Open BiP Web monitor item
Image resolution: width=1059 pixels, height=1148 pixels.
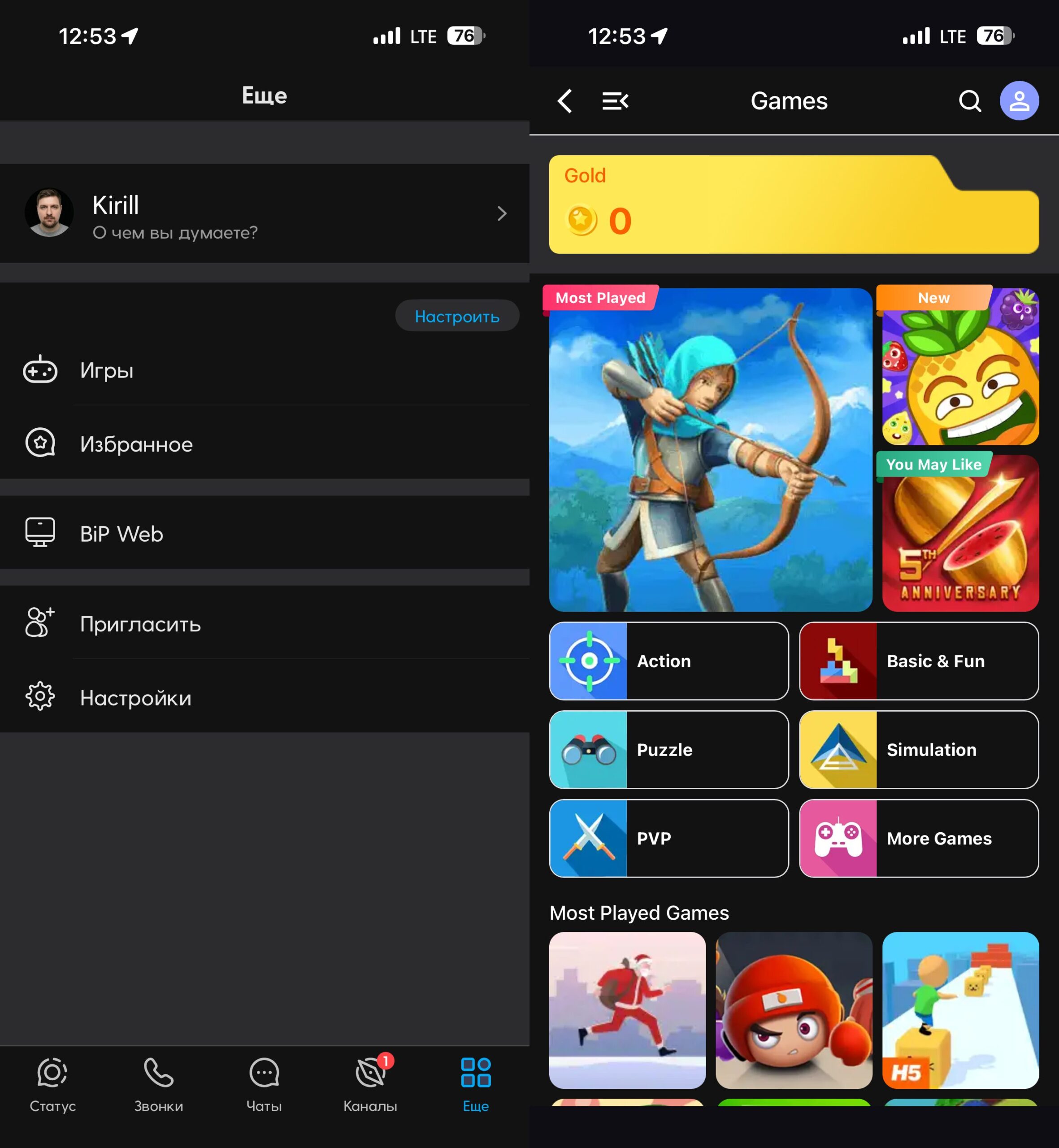point(122,534)
